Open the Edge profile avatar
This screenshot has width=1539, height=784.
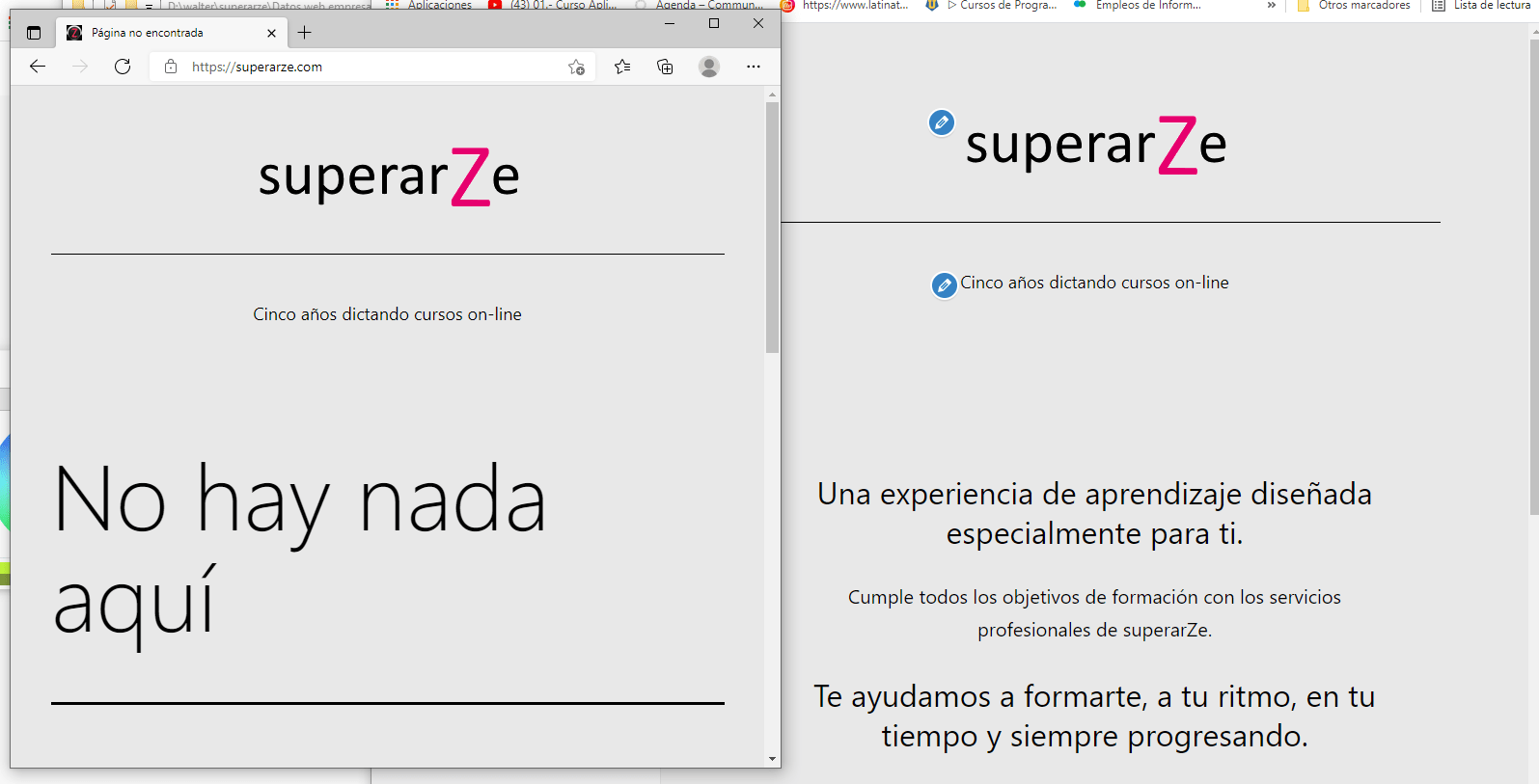point(709,67)
